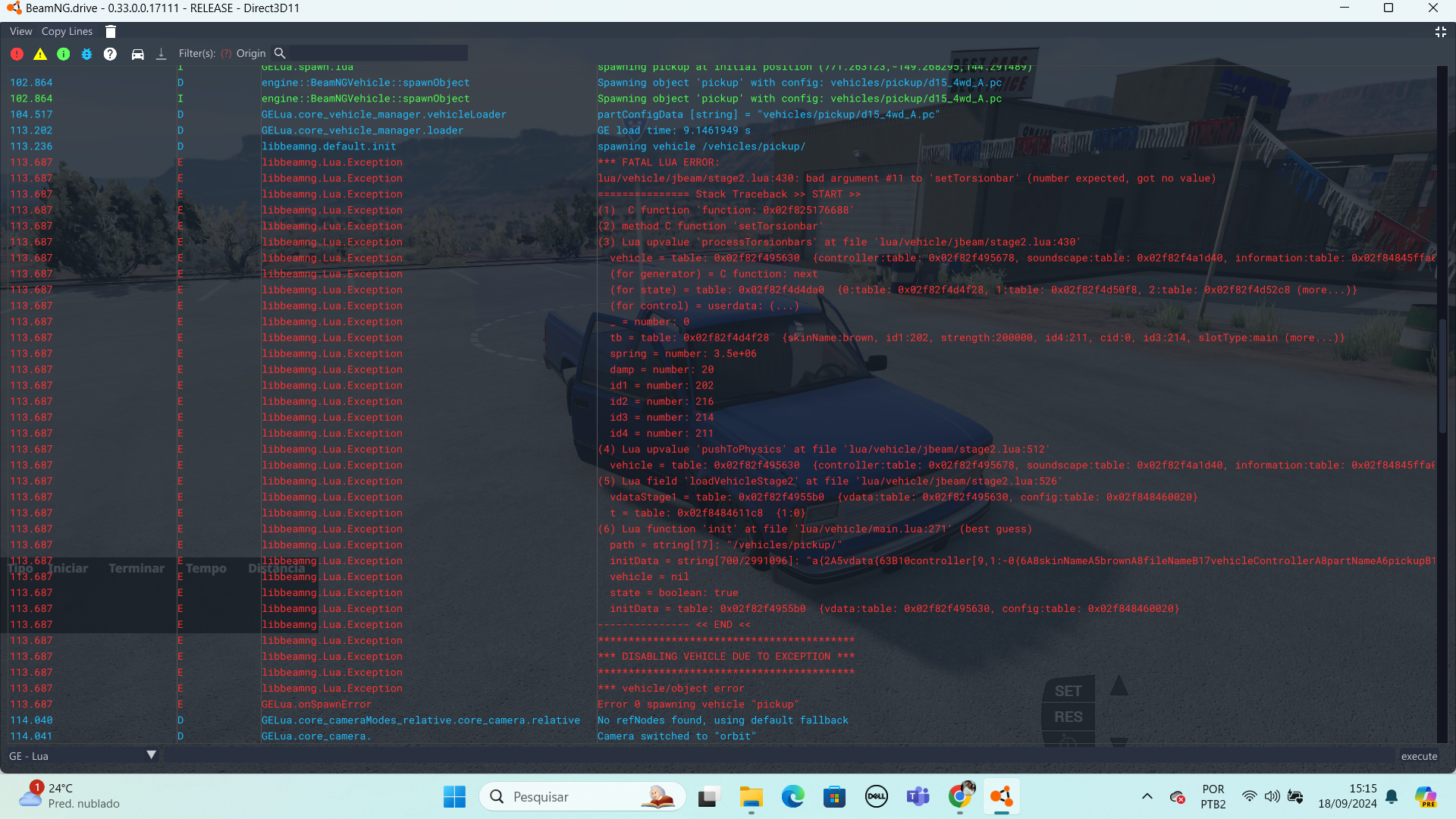The width and height of the screenshot is (1456, 819).
Task: Click the filter text input field
Action: [378, 53]
